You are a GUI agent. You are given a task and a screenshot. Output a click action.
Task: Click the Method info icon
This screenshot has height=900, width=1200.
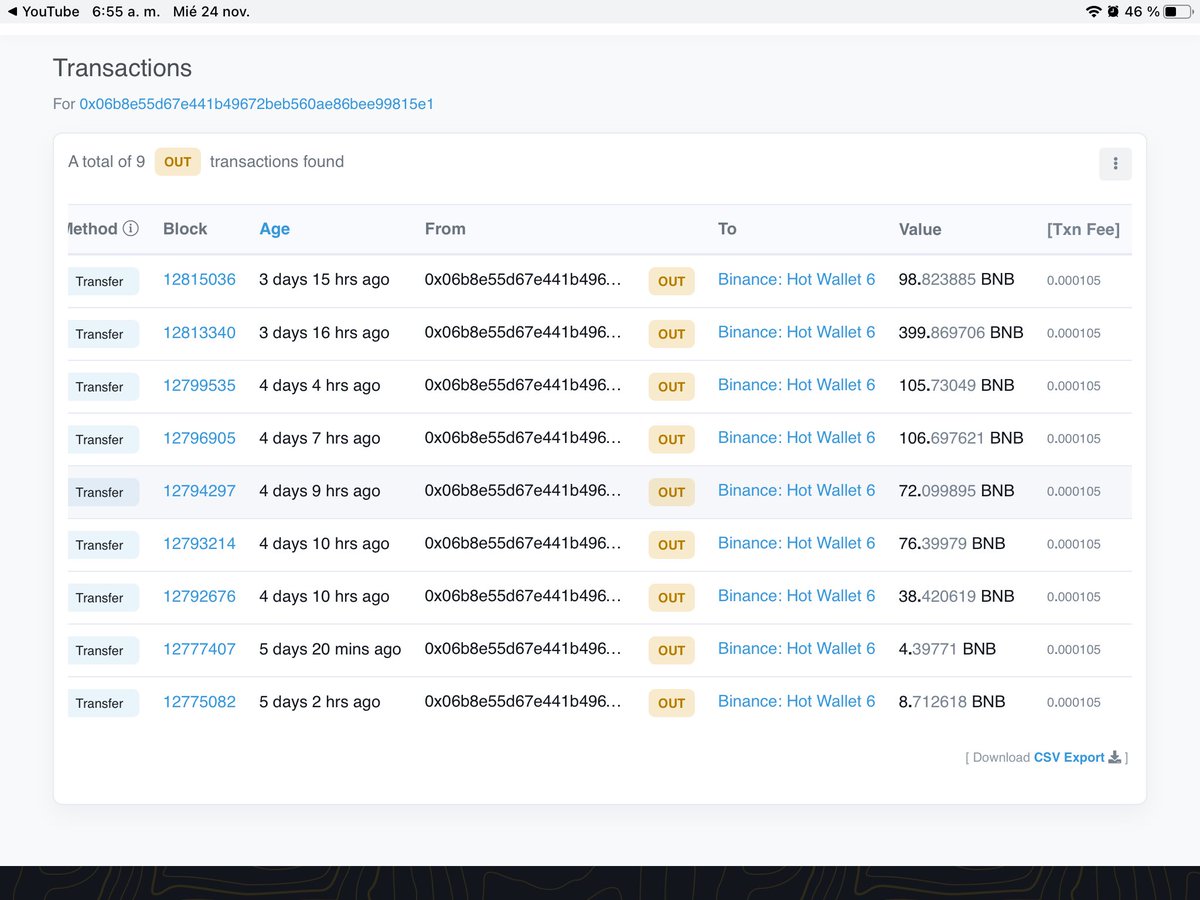[x=130, y=228]
